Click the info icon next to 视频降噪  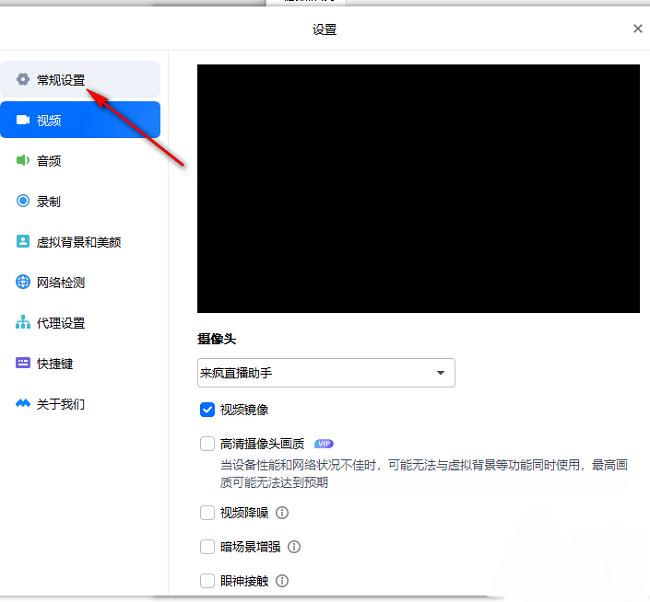tap(282, 513)
